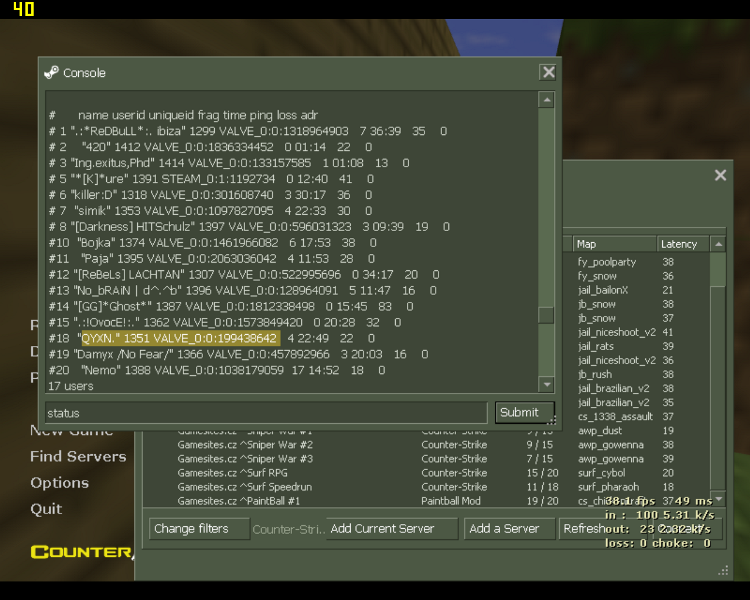750x600 pixels.
Task: Click the Console resize grip
Action: pos(552,420)
